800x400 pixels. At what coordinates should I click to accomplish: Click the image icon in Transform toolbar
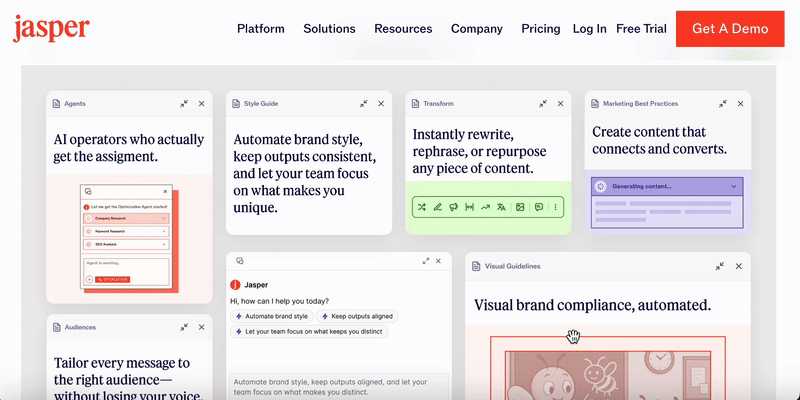coord(520,207)
